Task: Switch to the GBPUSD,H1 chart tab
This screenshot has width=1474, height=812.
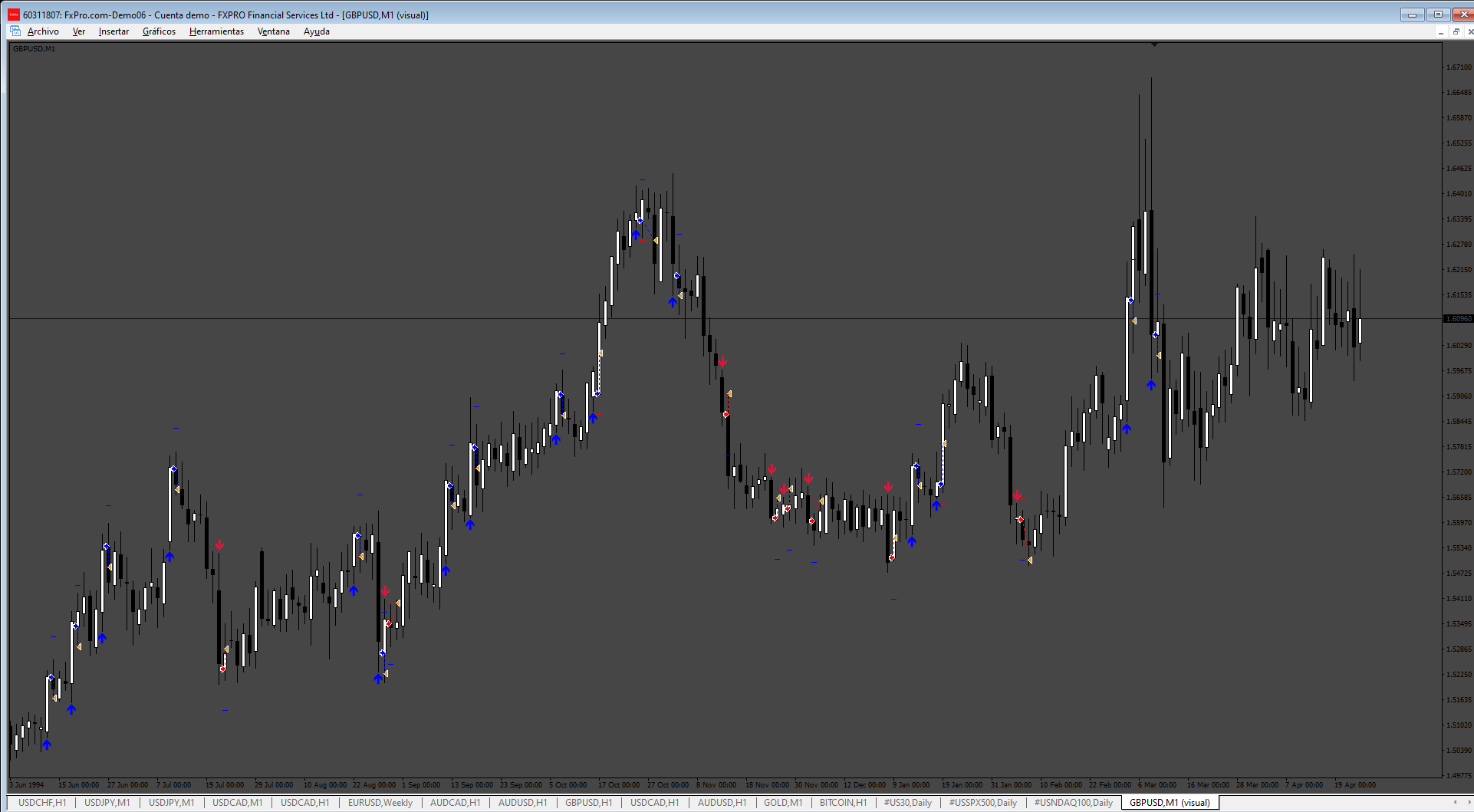Action: [588, 803]
